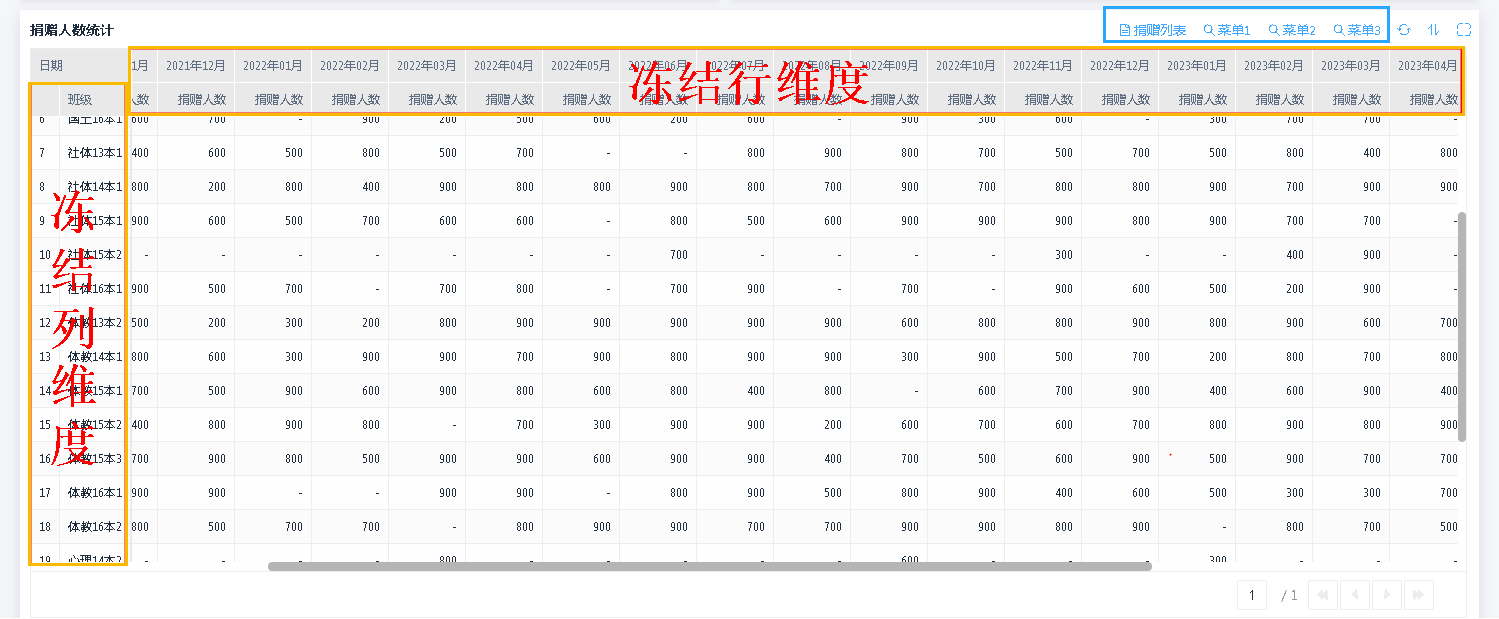Click the 日期 header cell
The image size is (1499, 619).
pyautogui.click(x=51, y=65)
